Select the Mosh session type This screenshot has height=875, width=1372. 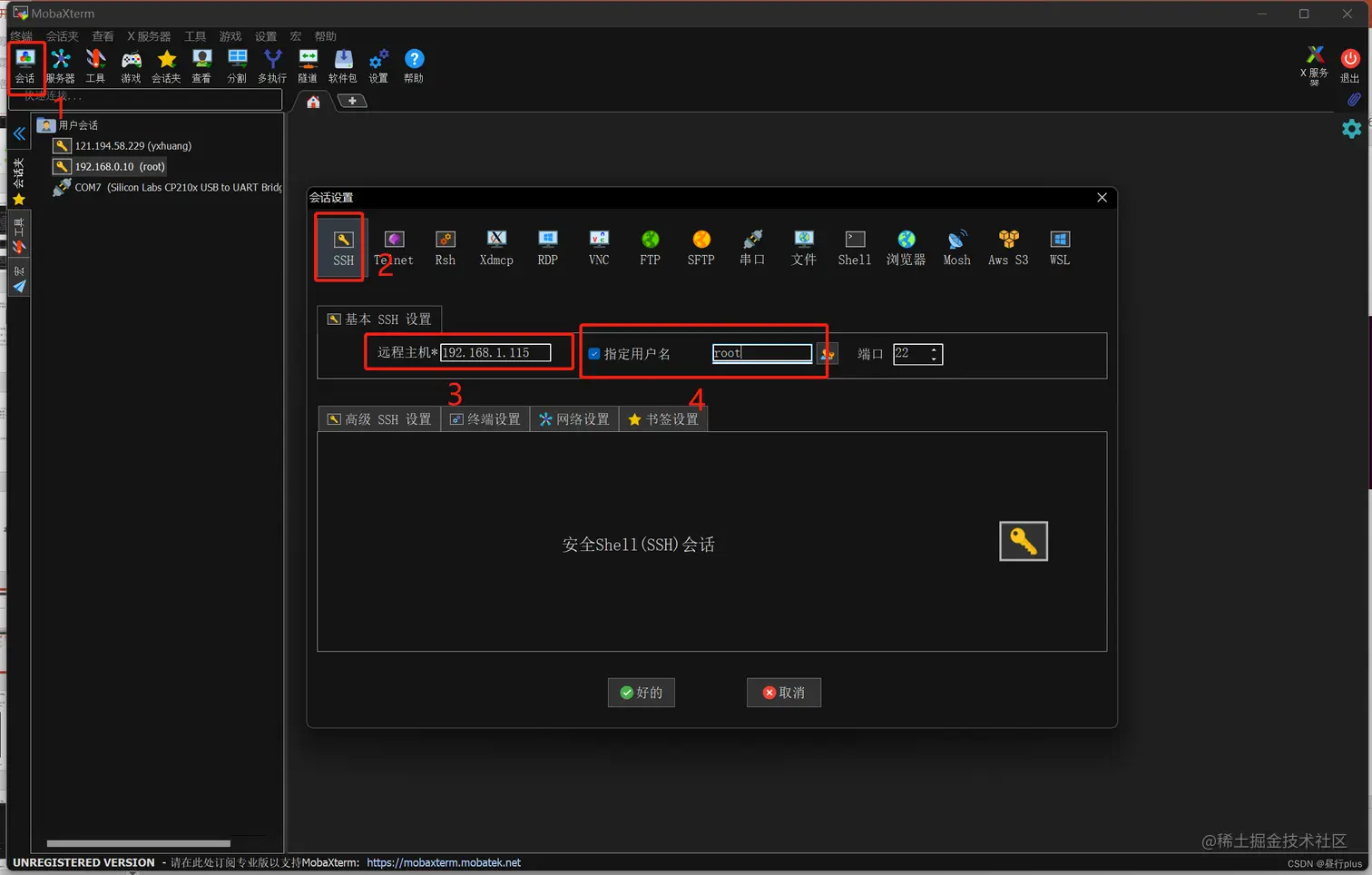click(956, 247)
